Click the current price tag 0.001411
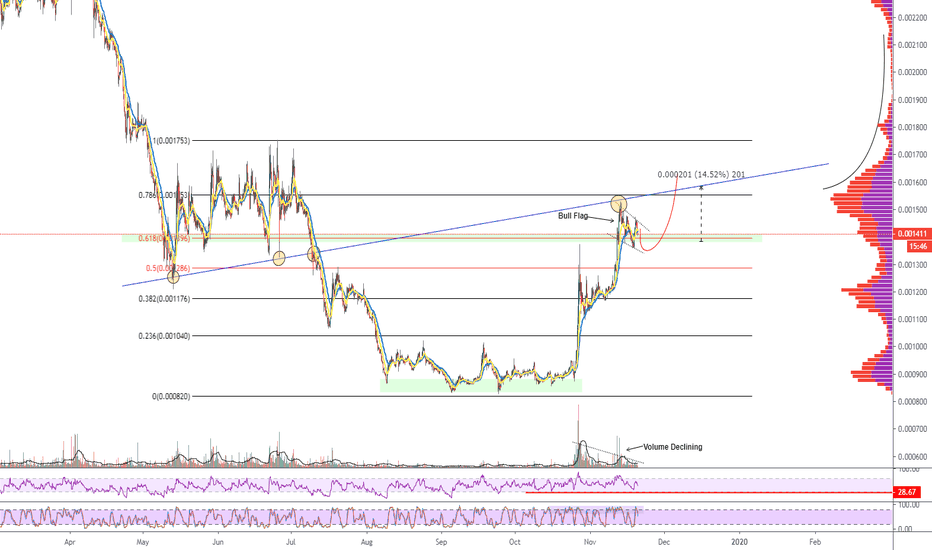 (911, 234)
